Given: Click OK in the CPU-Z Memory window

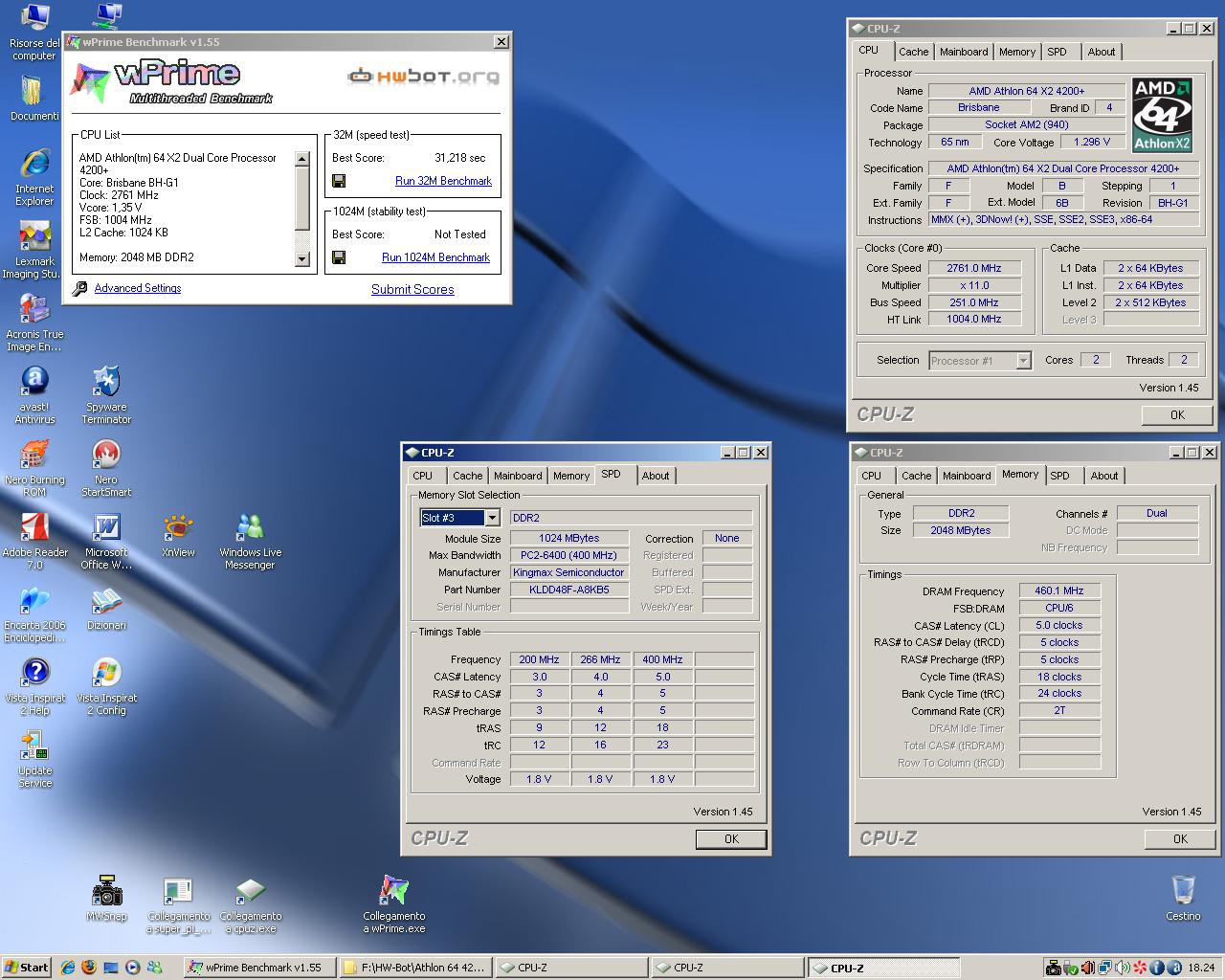Looking at the screenshot, I should (x=1180, y=839).
